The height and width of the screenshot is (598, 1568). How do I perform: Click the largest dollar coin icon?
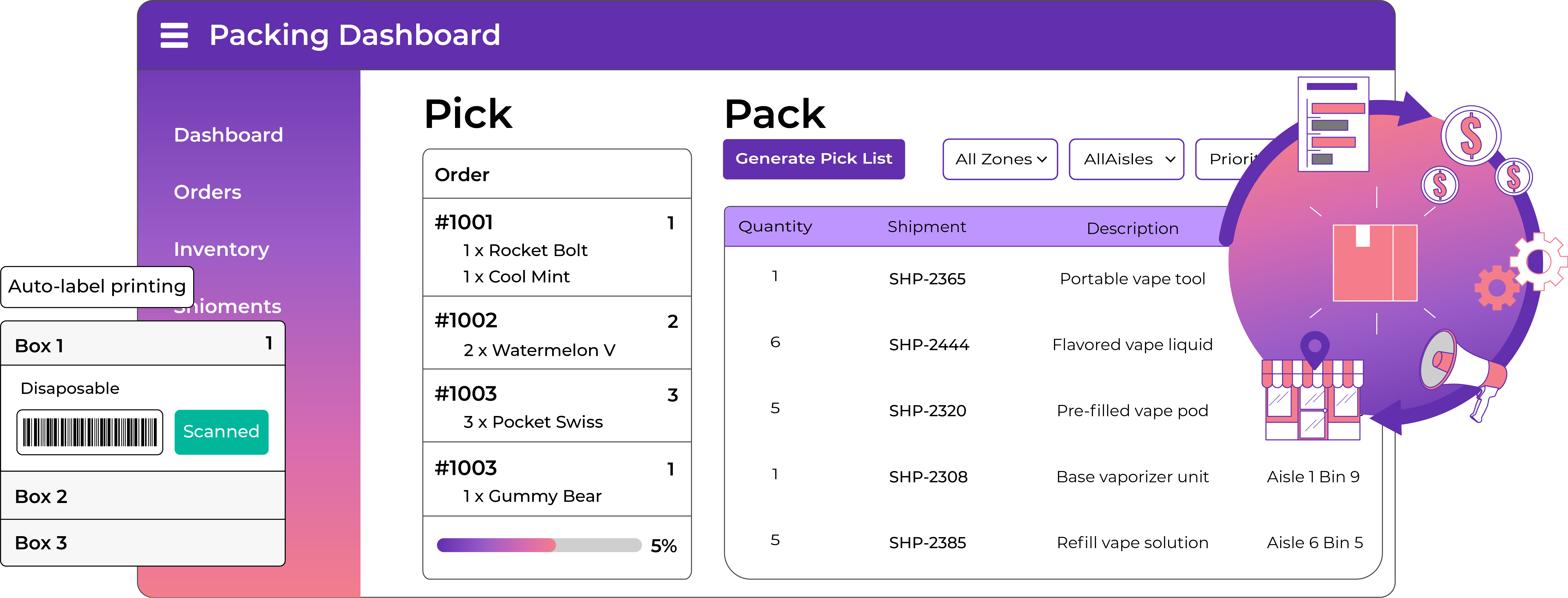(1471, 136)
